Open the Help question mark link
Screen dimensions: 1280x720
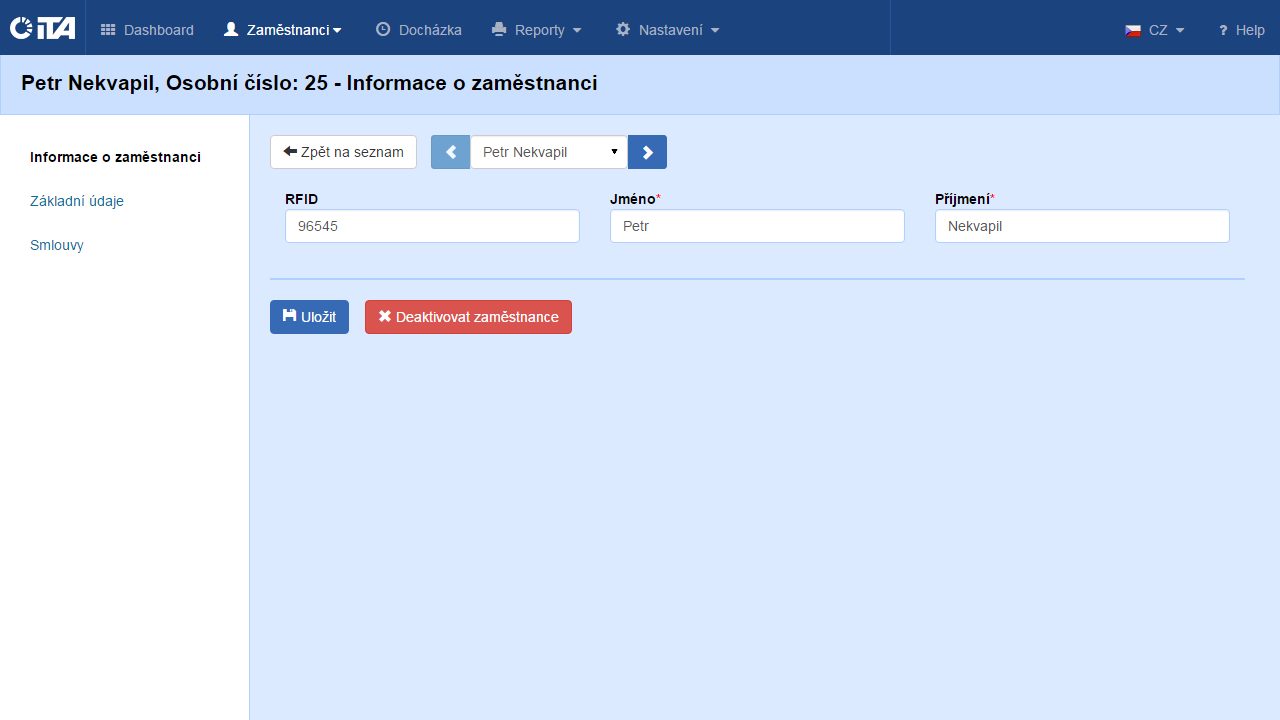click(x=1241, y=30)
